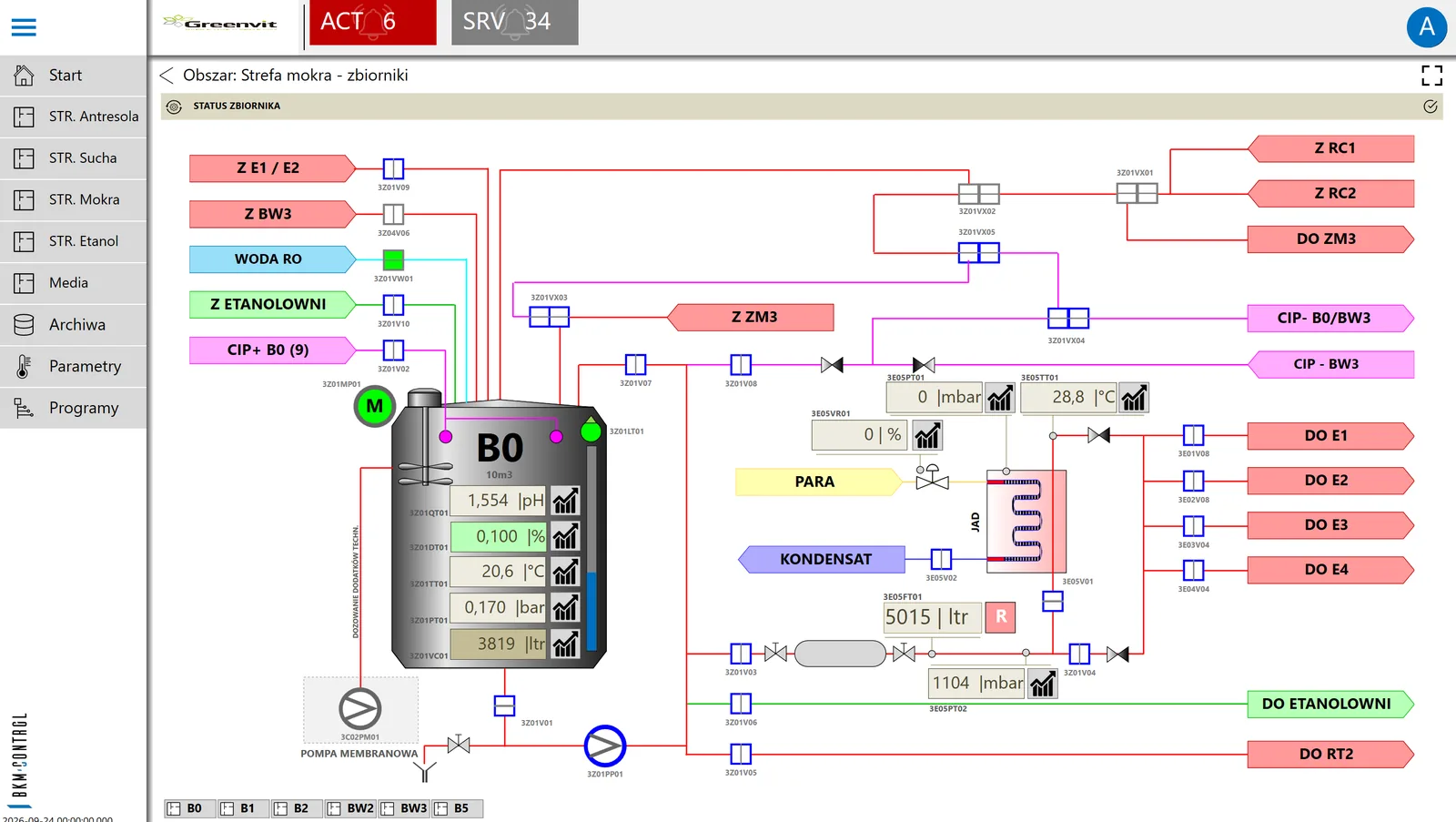Expand the Status zbiornika bar checkmark

[x=1431, y=107]
